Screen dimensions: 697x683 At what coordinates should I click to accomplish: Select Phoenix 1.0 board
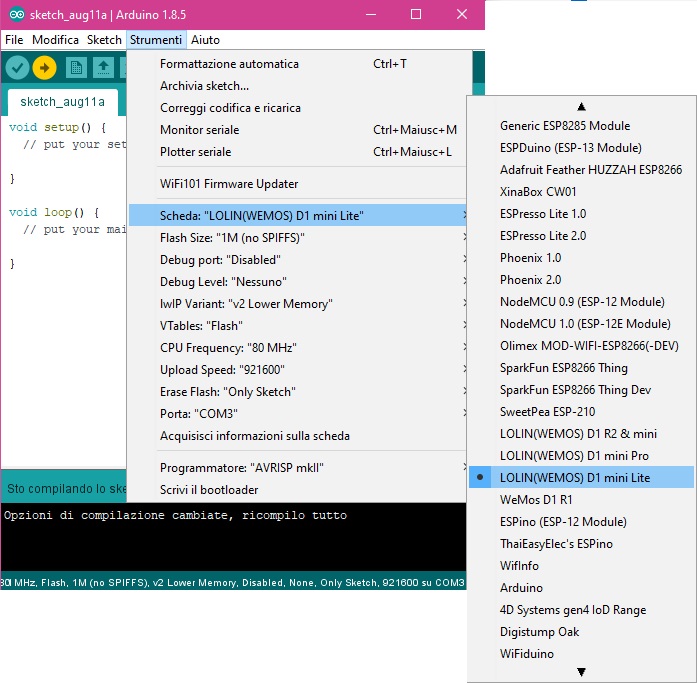point(581,258)
